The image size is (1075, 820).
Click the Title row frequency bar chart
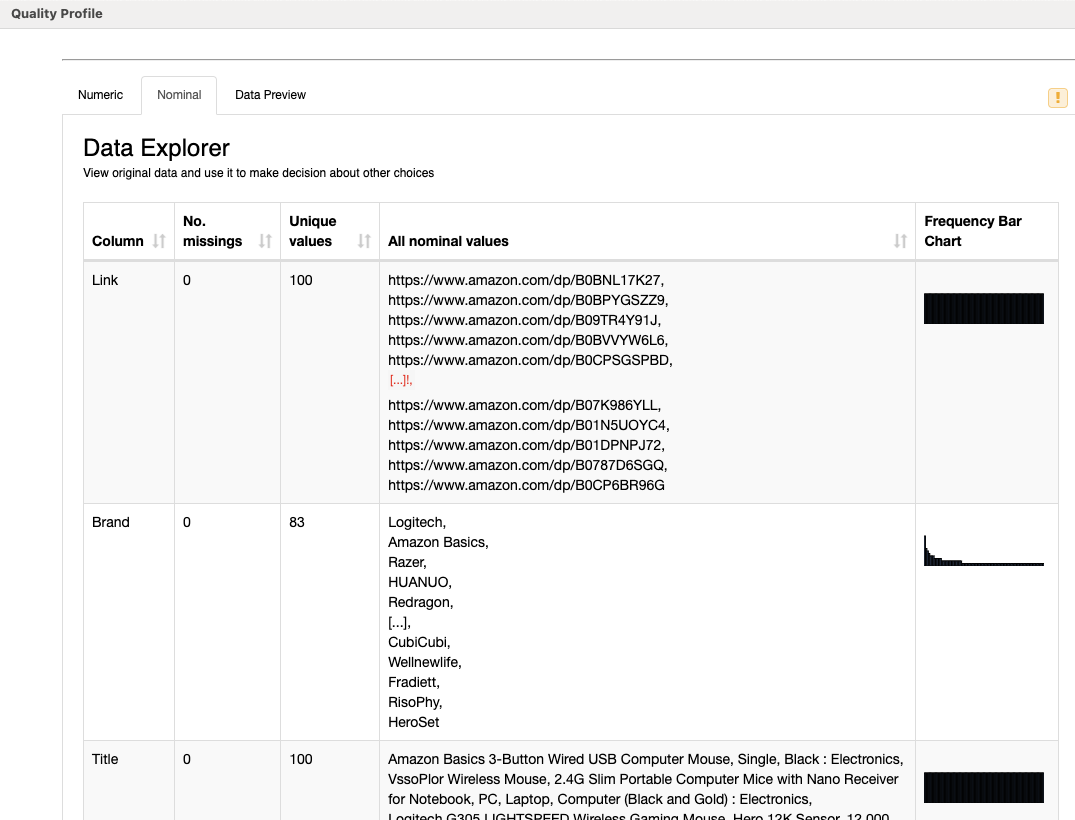click(x=983, y=787)
